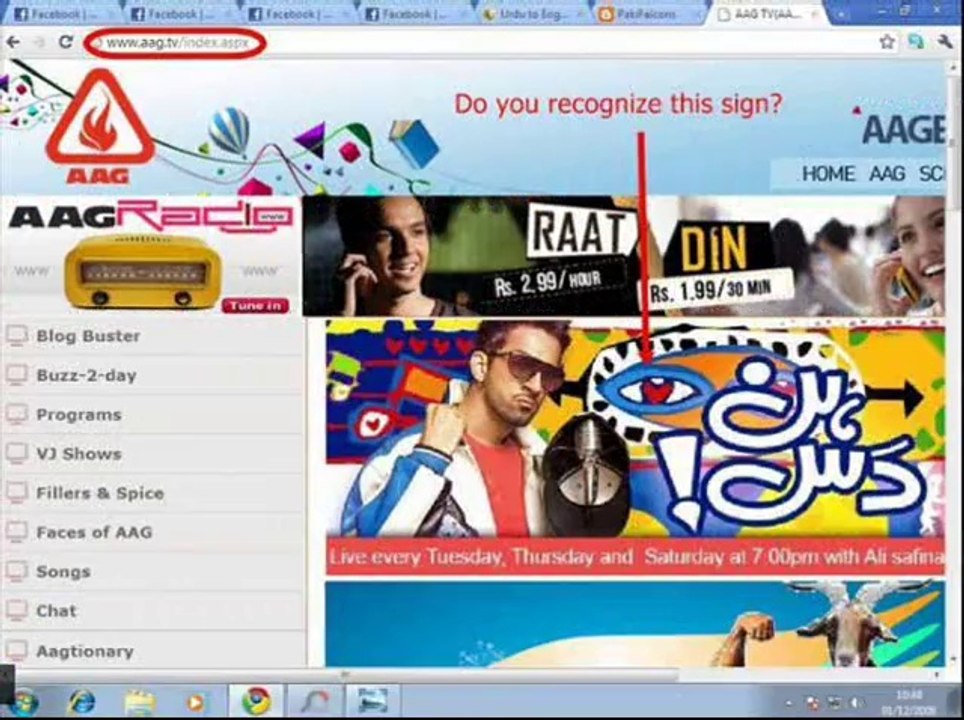This screenshot has width=964, height=720.
Task: Bookmark this page with the star icon
Action: pos(887,42)
